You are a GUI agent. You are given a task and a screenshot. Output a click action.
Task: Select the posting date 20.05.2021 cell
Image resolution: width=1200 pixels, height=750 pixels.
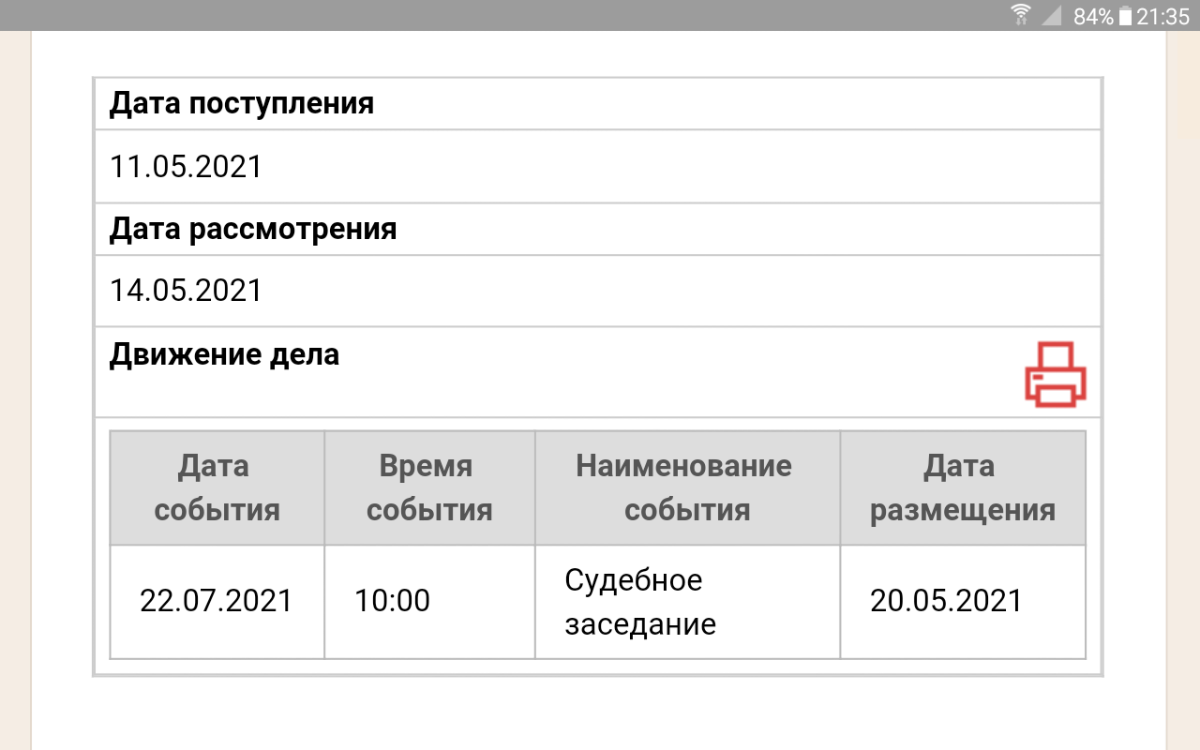point(963,601)
